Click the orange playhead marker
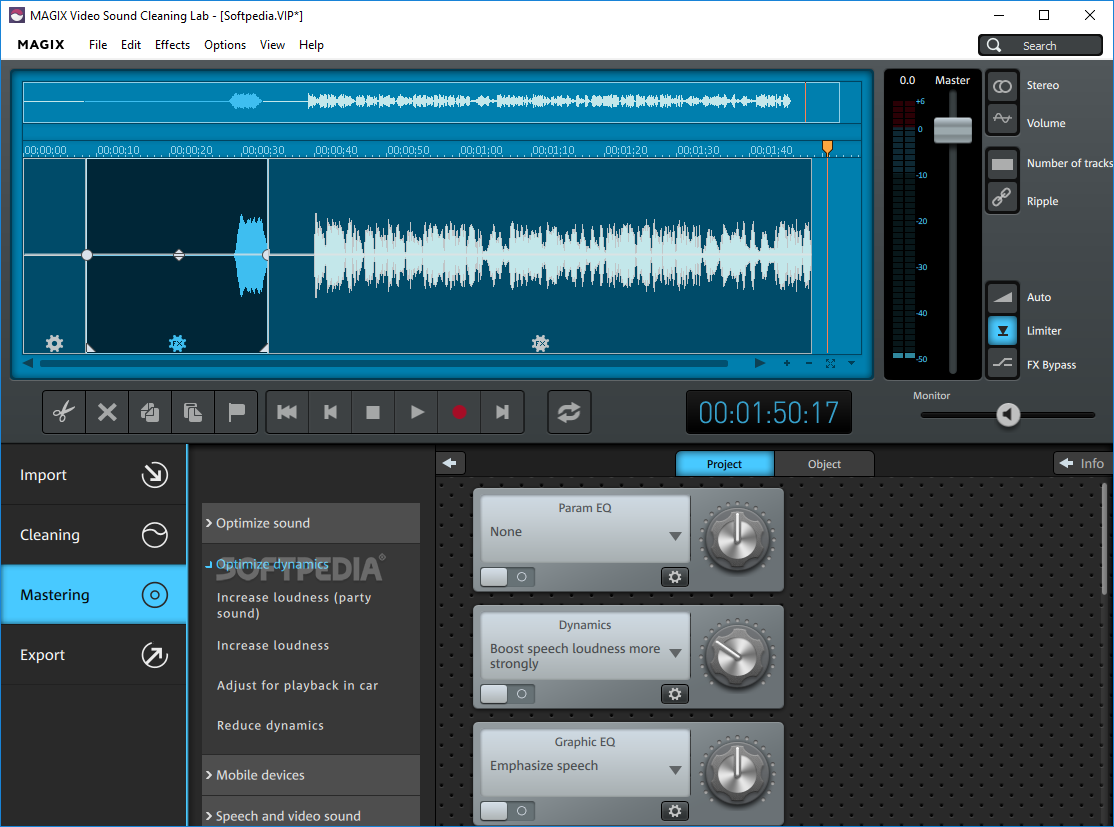1114x827 pixels. click(x=827, y=147)
